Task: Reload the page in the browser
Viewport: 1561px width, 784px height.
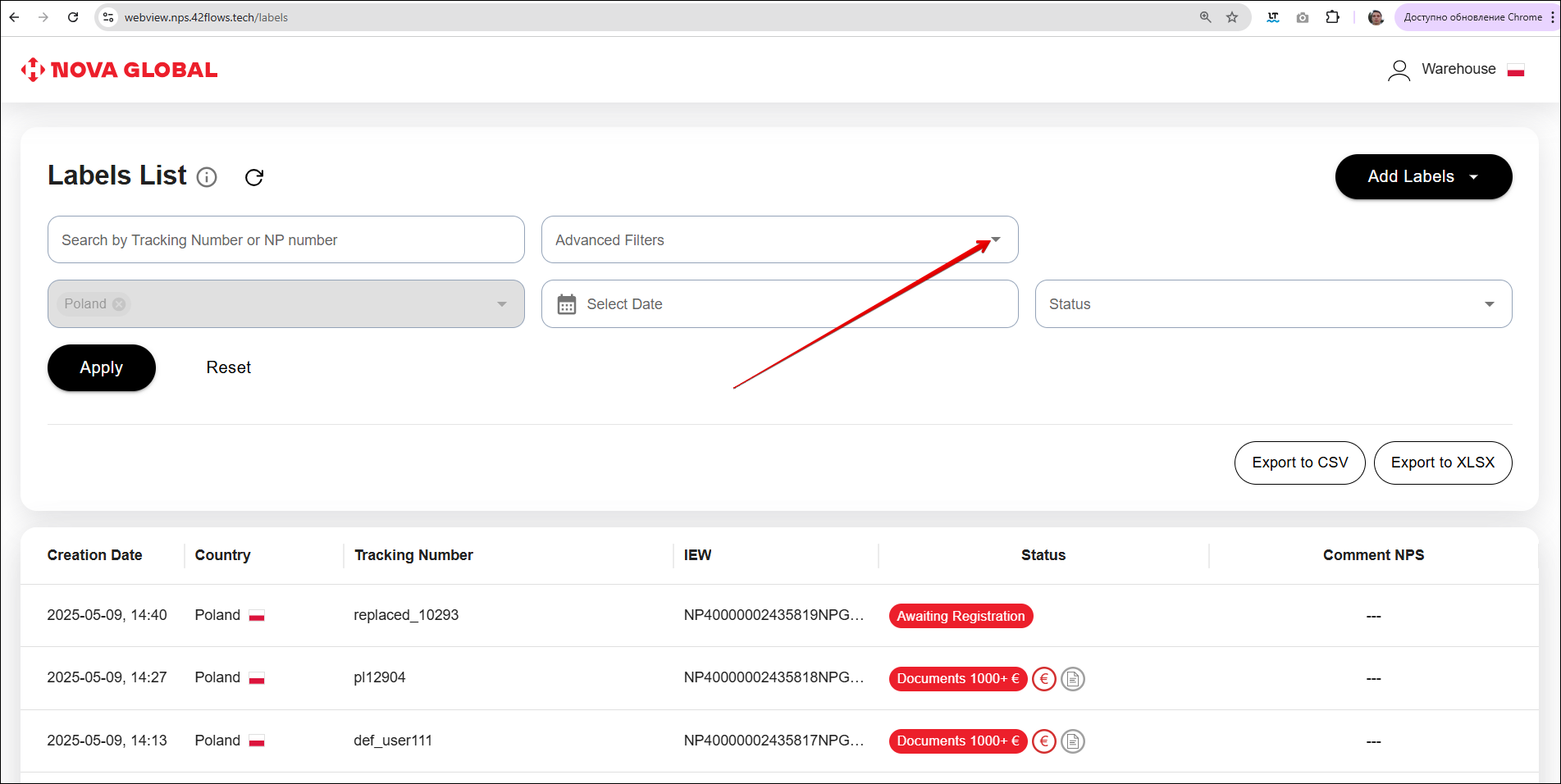Action: [x=73, y=17]
